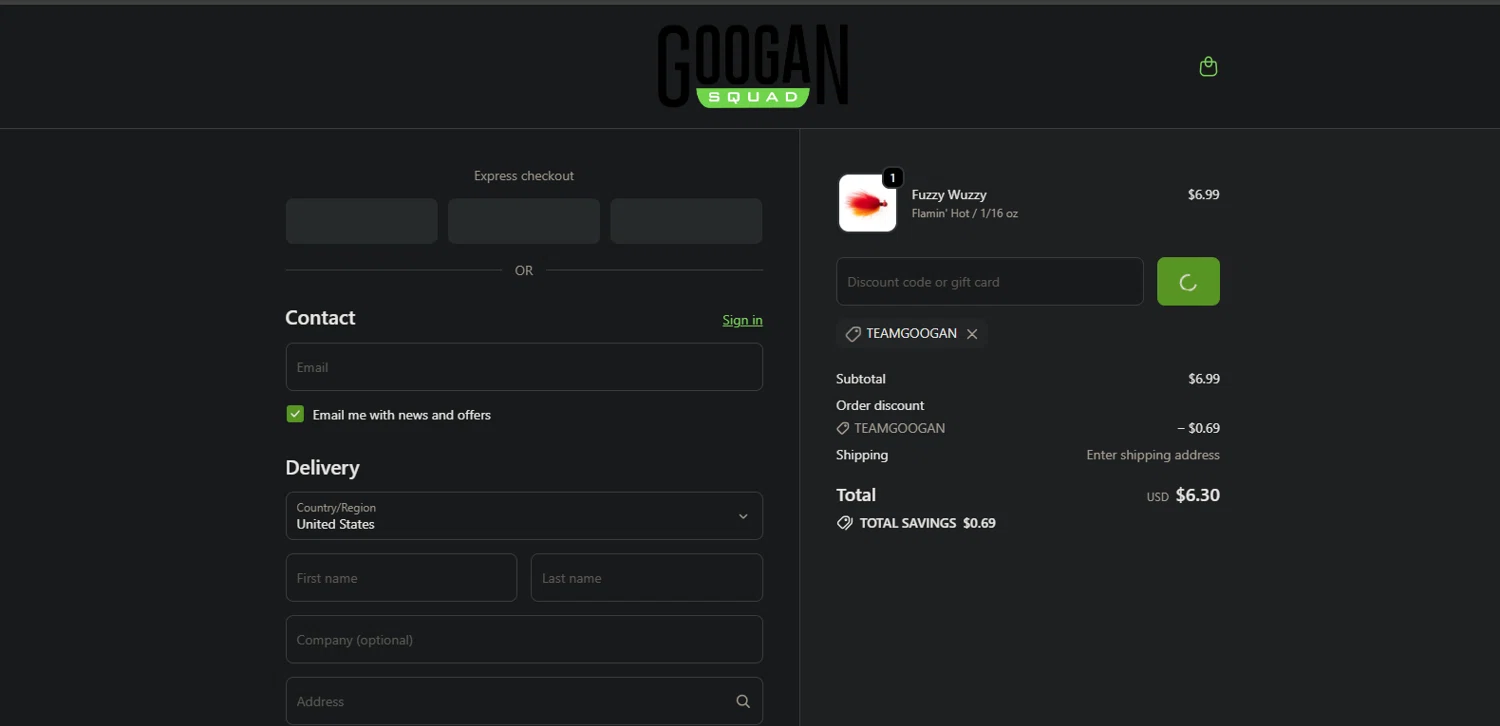Click the tag icon beside order discount TEAMGOOGAN
The width and height of the screenshot is (1500, 726).
coord(843,428)
